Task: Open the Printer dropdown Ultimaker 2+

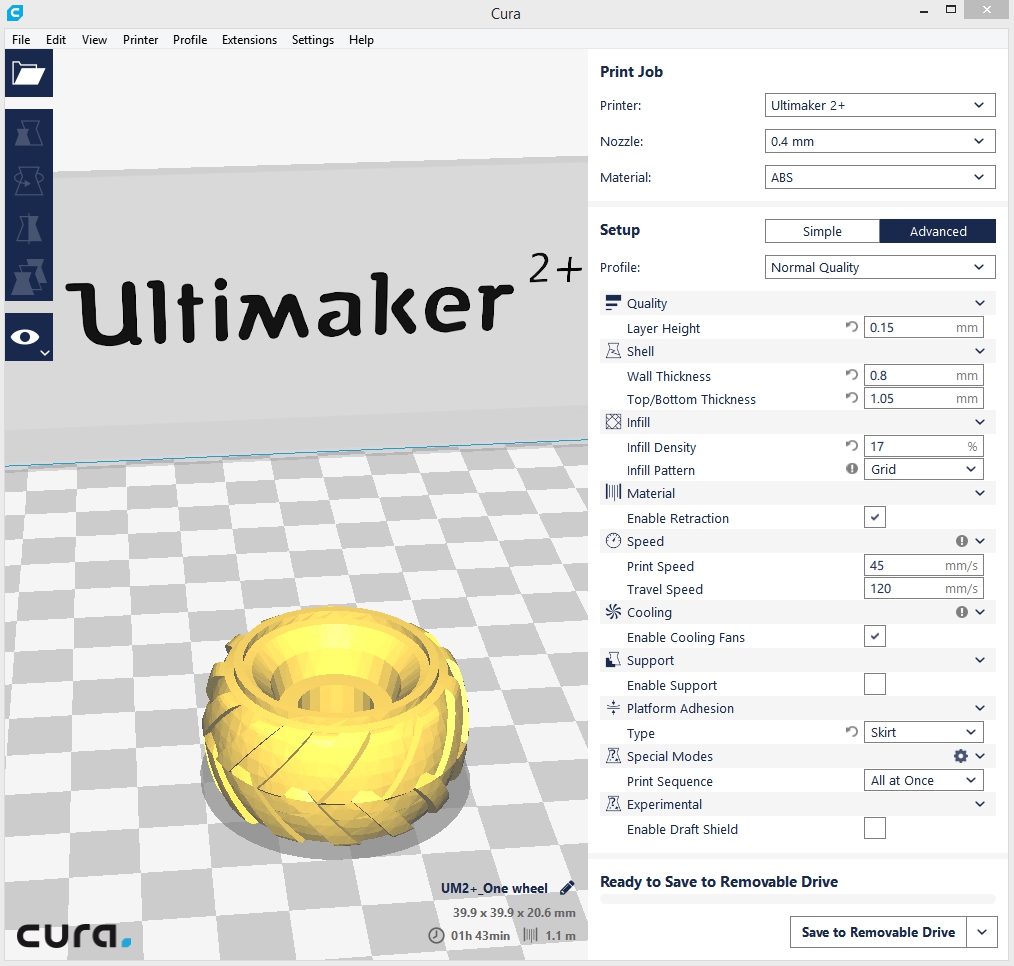Action: click(879, 105)
